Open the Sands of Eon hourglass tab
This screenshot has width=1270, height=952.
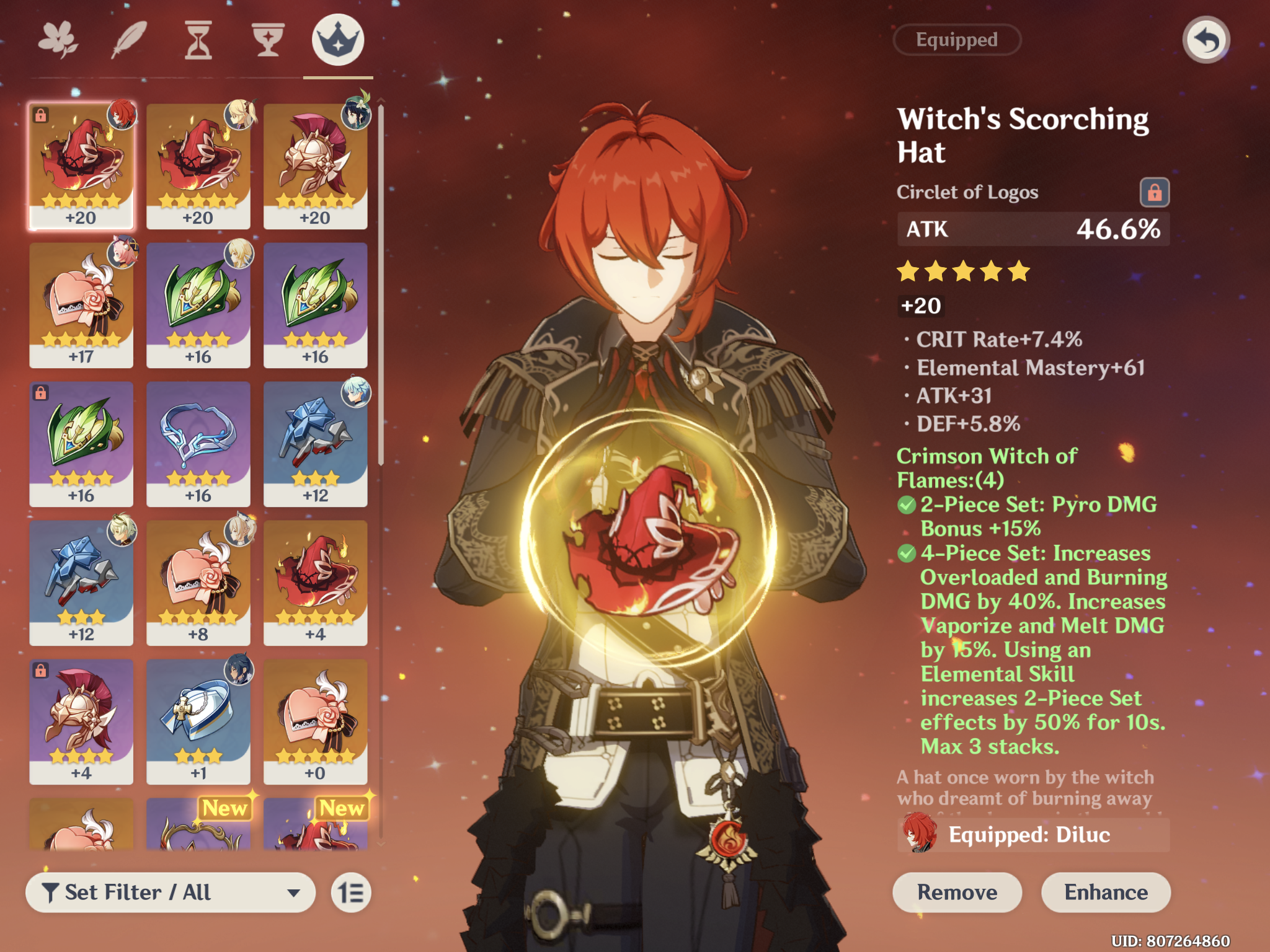click(x=198, y=40)
